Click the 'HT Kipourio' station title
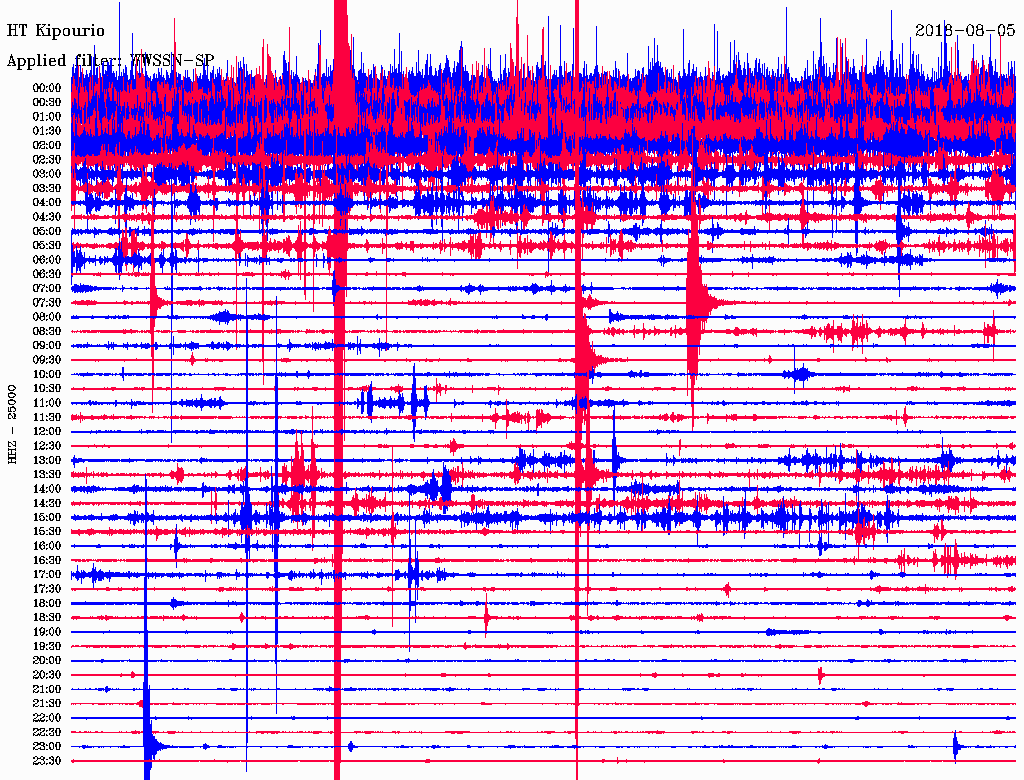The width and height of the screenshot is (1024, 780). [56, 31]
